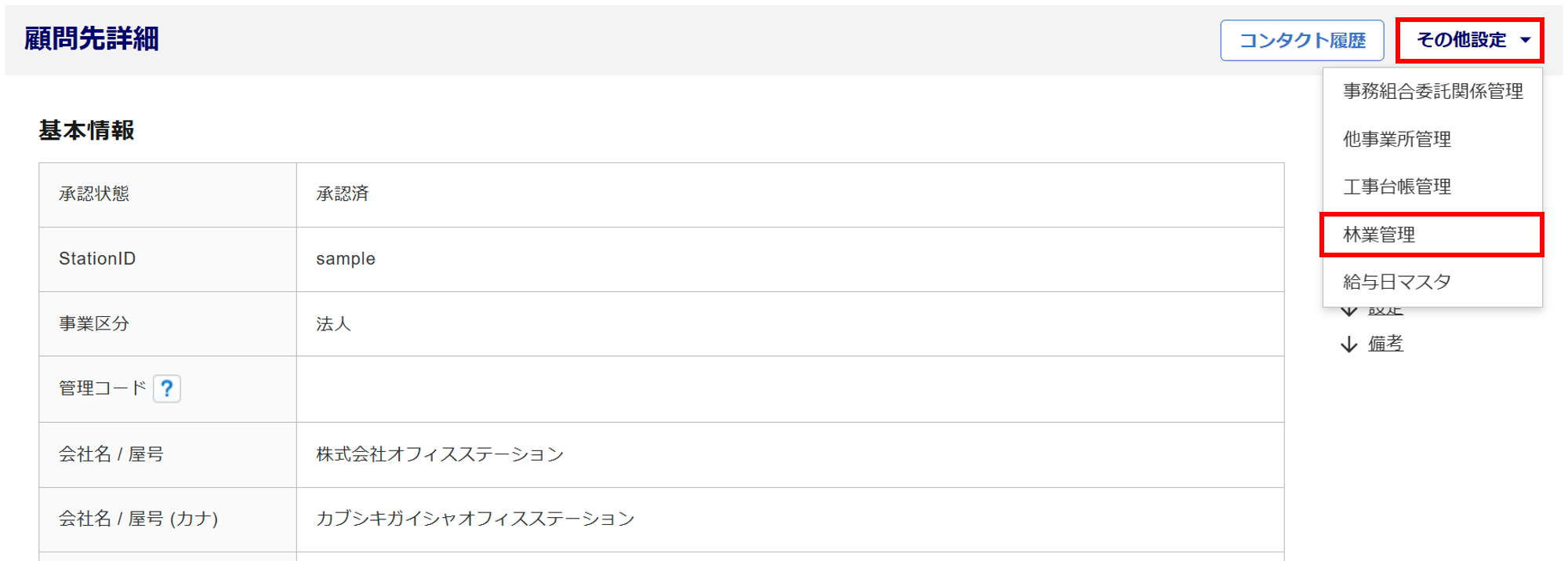Click the 基本情報 section heading

coord(86,130)
